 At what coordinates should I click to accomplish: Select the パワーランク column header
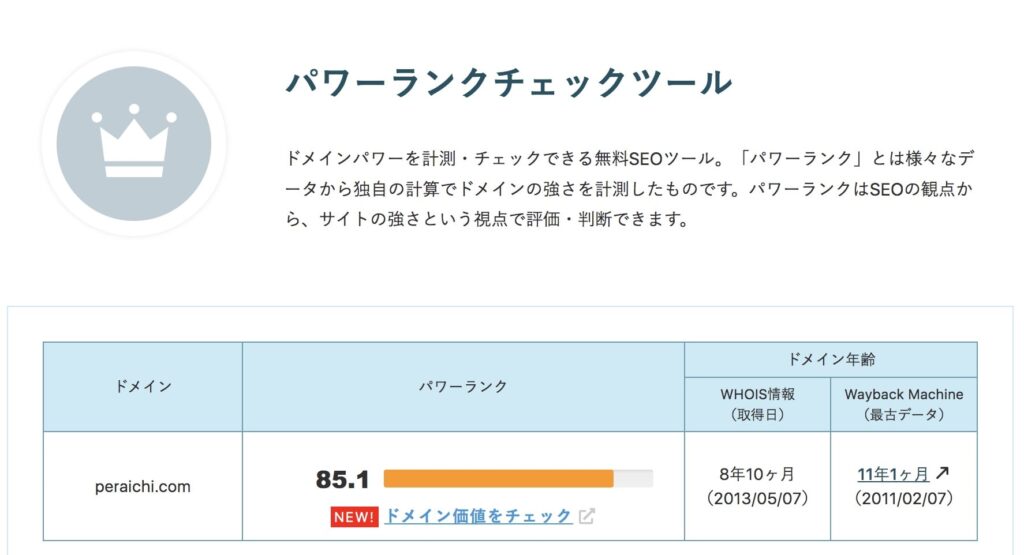(x=463, y=387)
